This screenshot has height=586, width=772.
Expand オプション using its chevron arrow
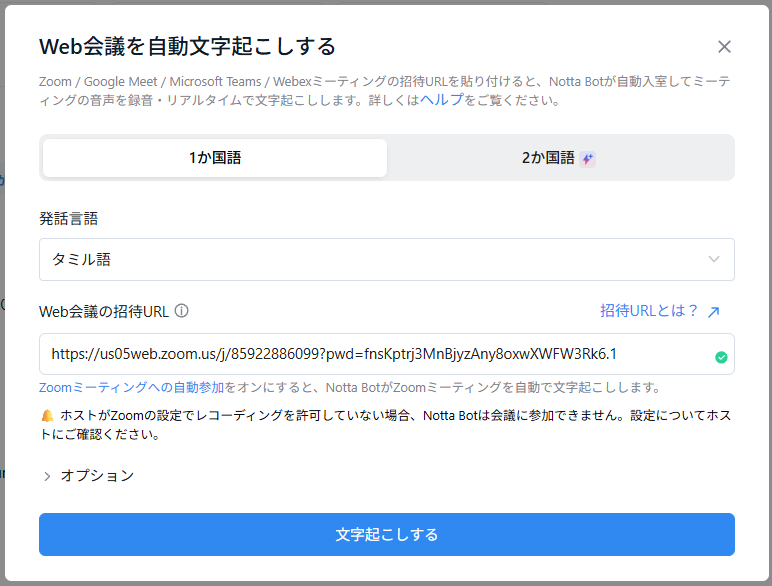click(47, 477)
